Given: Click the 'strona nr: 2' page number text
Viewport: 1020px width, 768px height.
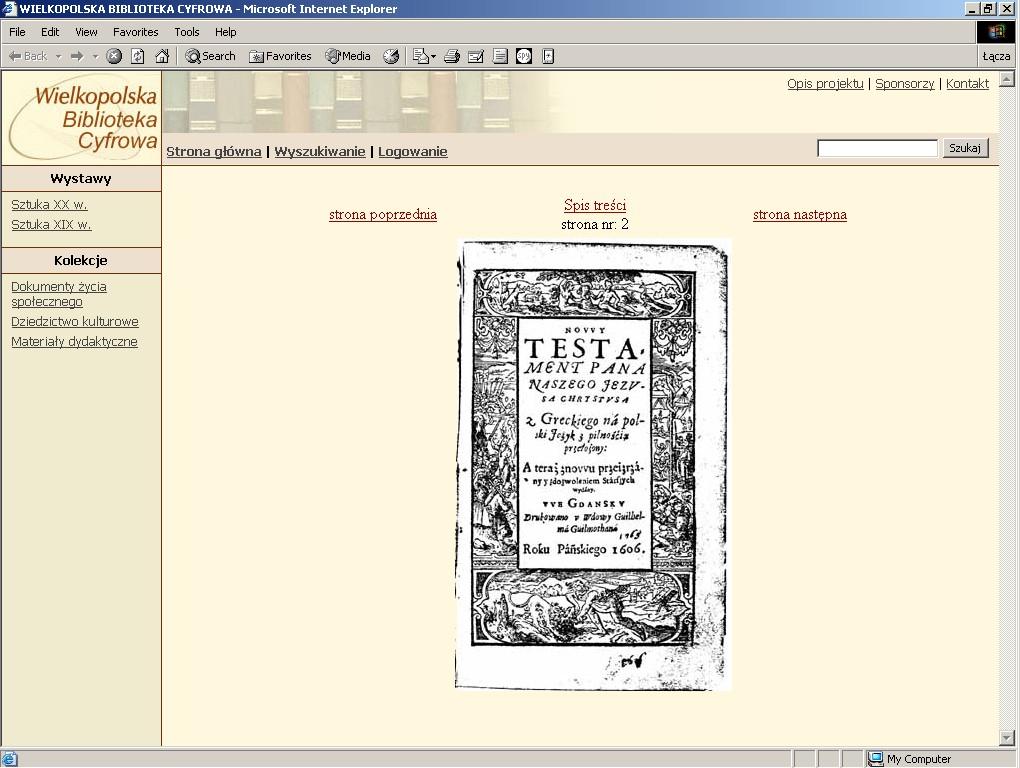Looking at the screenshot, I should click(x=595, y=225).
